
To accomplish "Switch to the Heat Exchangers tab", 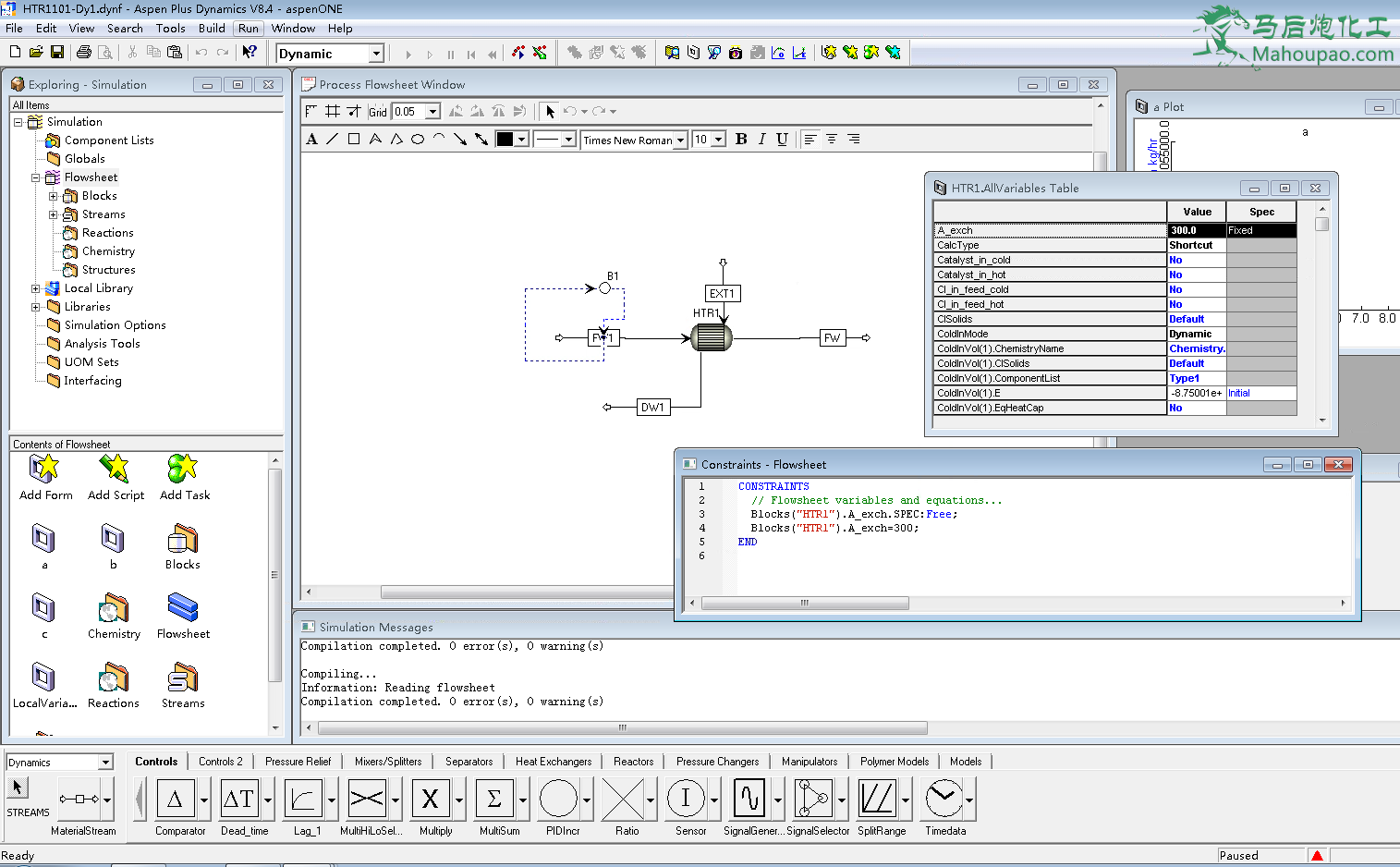I will (x=554, y=762).
